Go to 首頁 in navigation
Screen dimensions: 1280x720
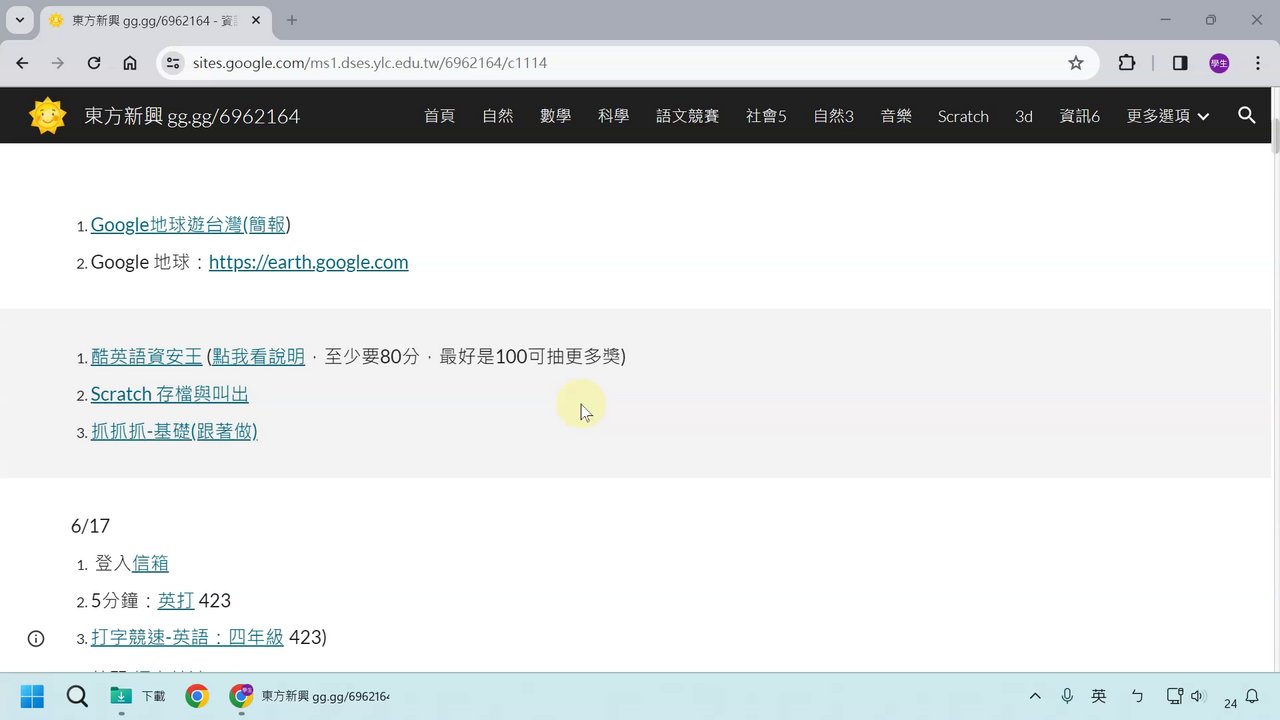(x=439, y=116)
